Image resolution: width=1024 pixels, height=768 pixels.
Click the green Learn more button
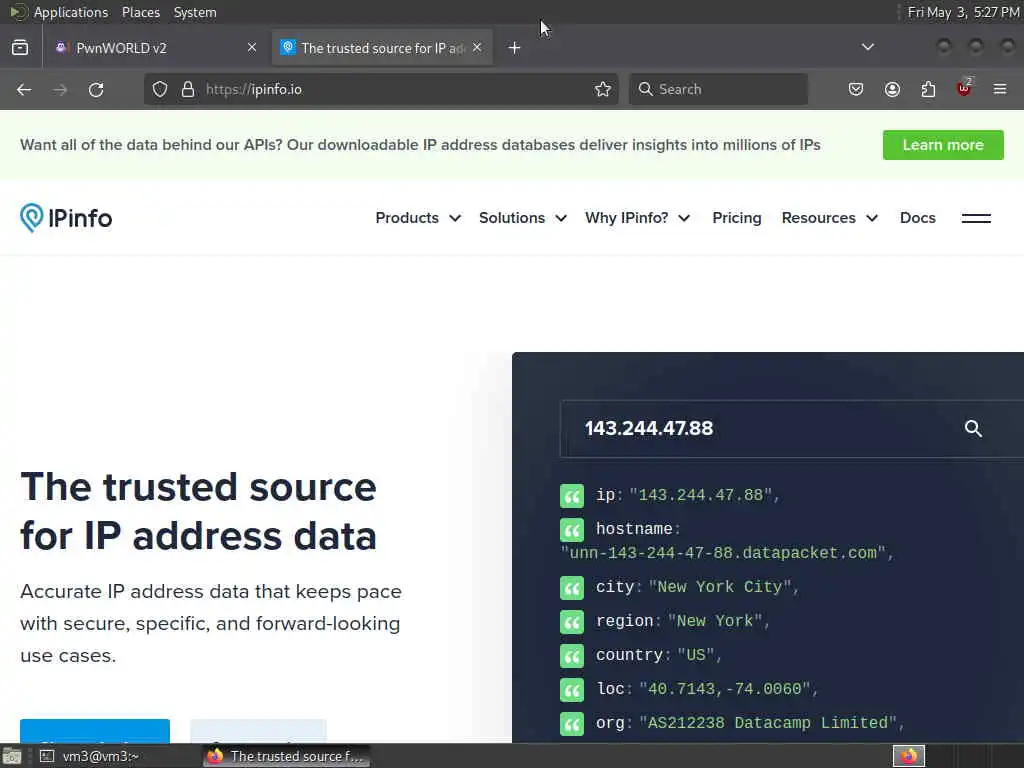click(943, 145)
